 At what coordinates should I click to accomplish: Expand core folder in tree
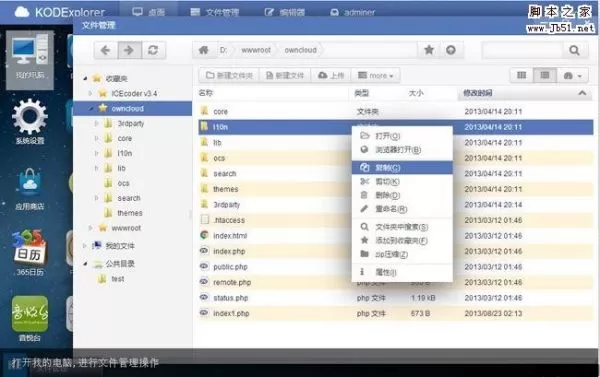pyautogui.click(x=96, y=138)
